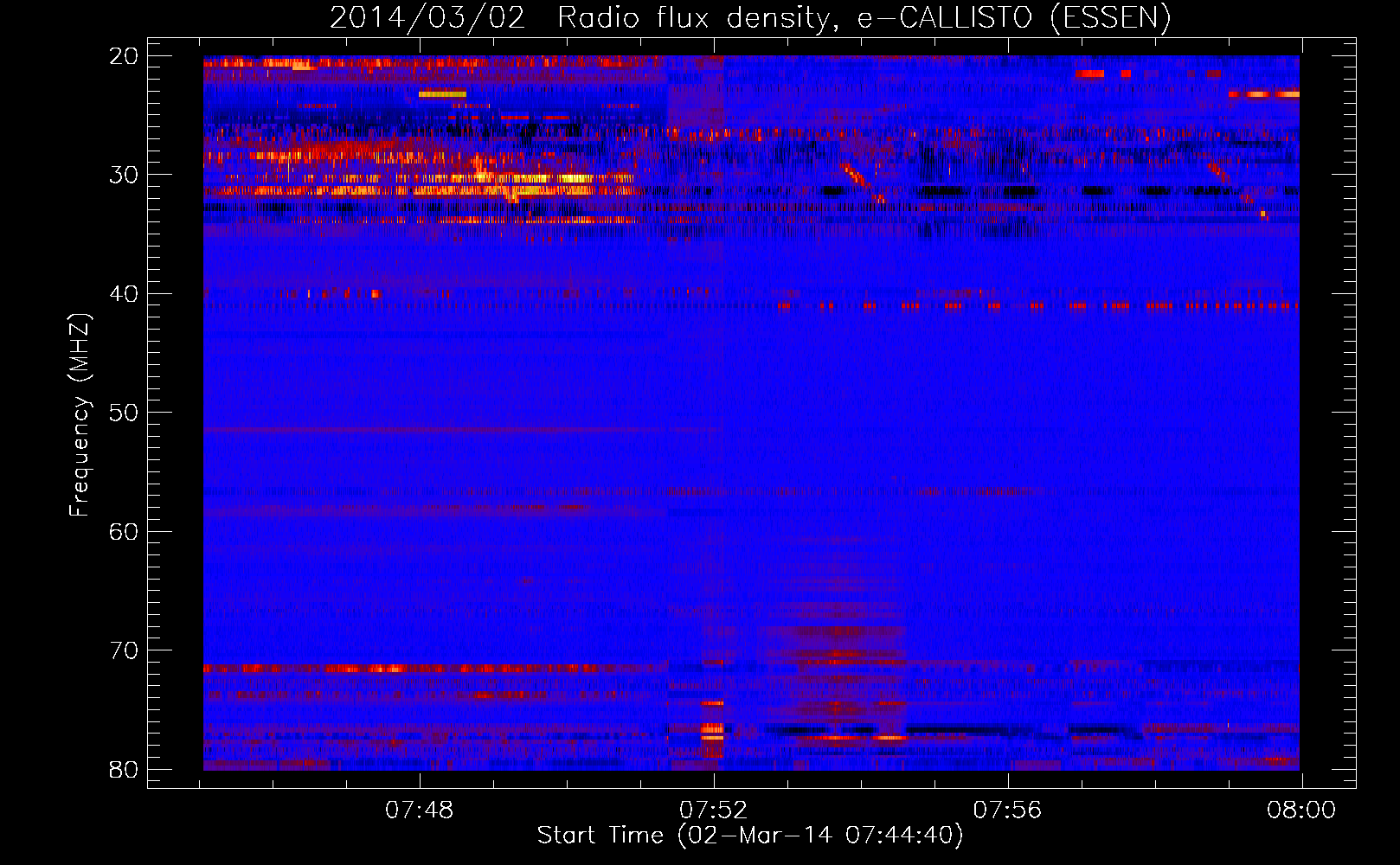The image size is (1400, 865).
Task: Click the frequency tick label 30
Action: [x=124, y=175]
